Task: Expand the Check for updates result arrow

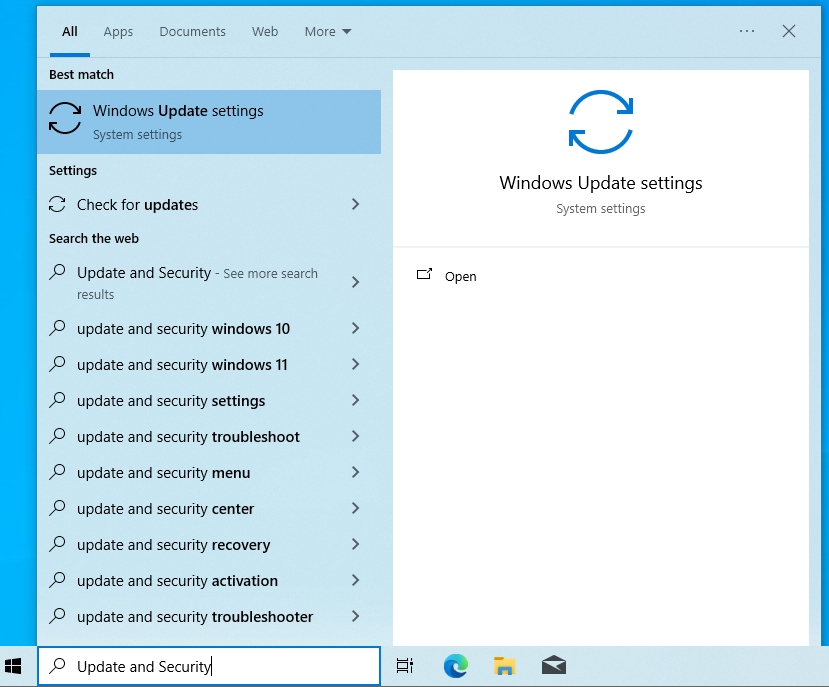Action: tap(355, 204)
